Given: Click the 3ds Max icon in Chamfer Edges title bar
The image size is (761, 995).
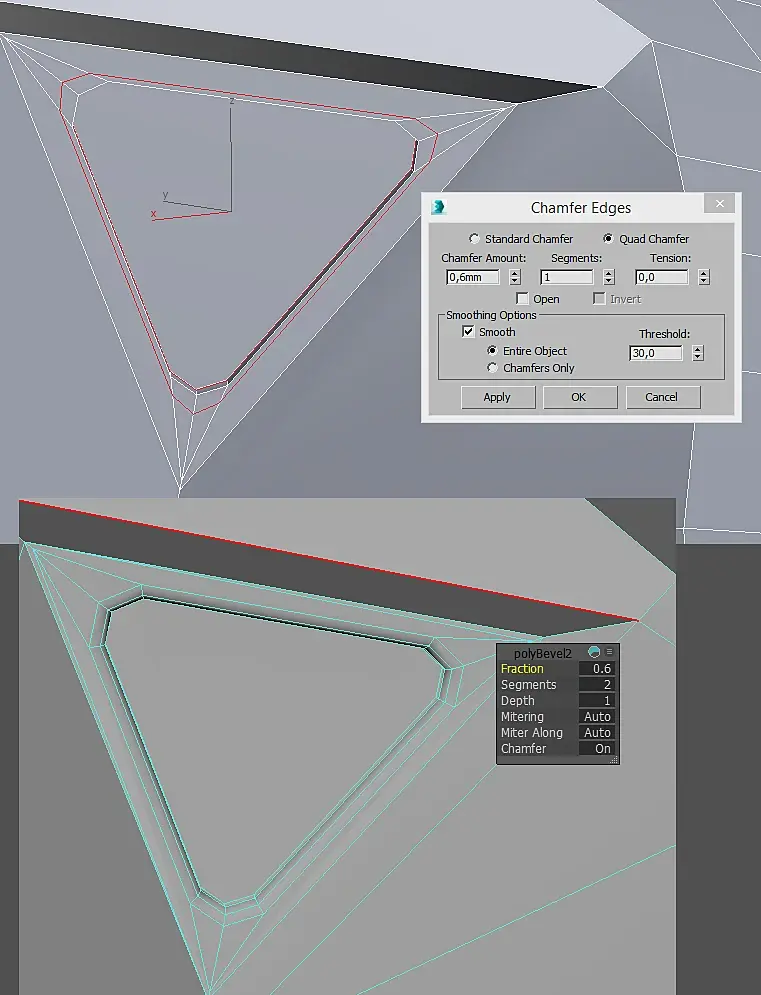Looking at the screenshot, I should coord(438,207).
